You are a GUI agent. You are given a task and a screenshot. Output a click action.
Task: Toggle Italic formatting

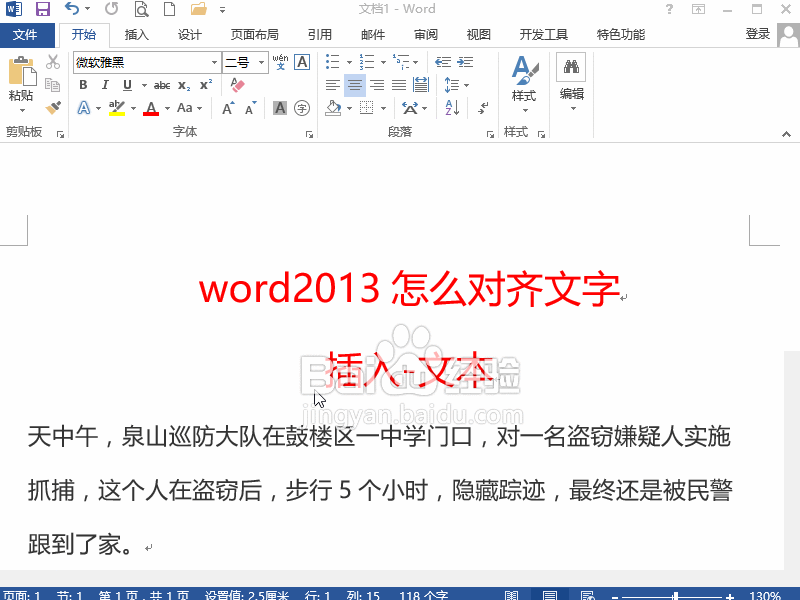pos(105,85)
